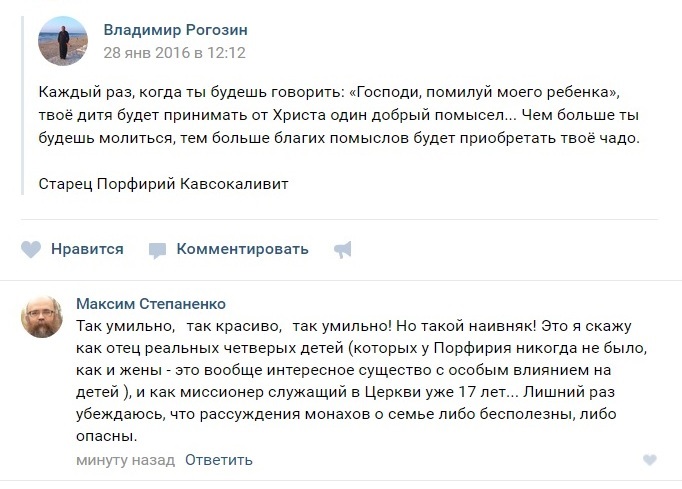Click the quote line beginning твоё дитя будет
The image size is (682, 489).
[x=338, y=115]
